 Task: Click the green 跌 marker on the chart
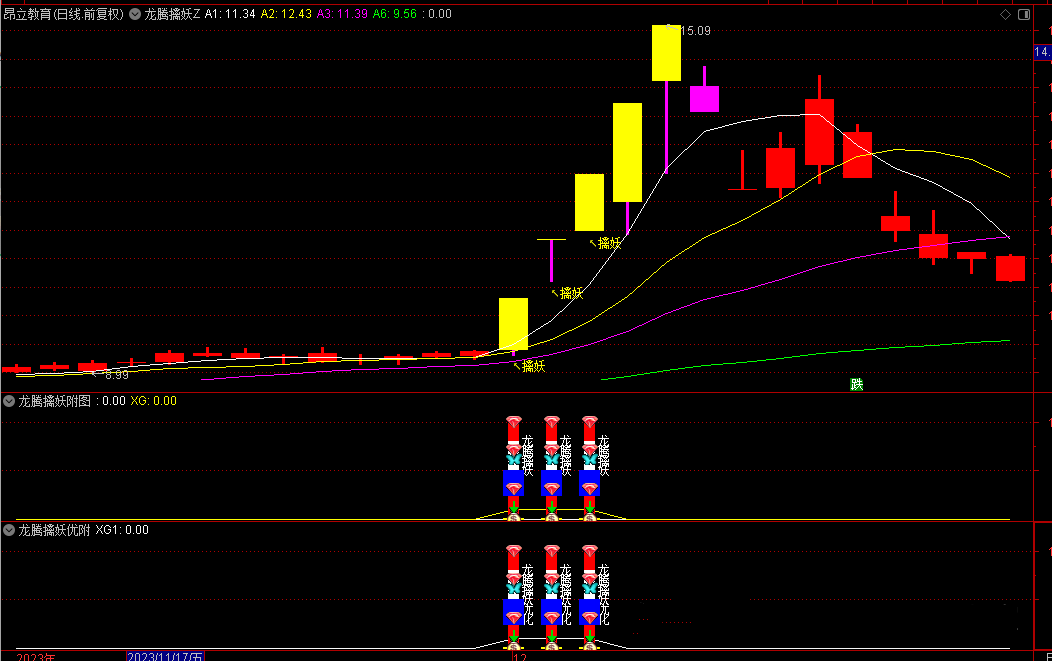coord(856,385)
